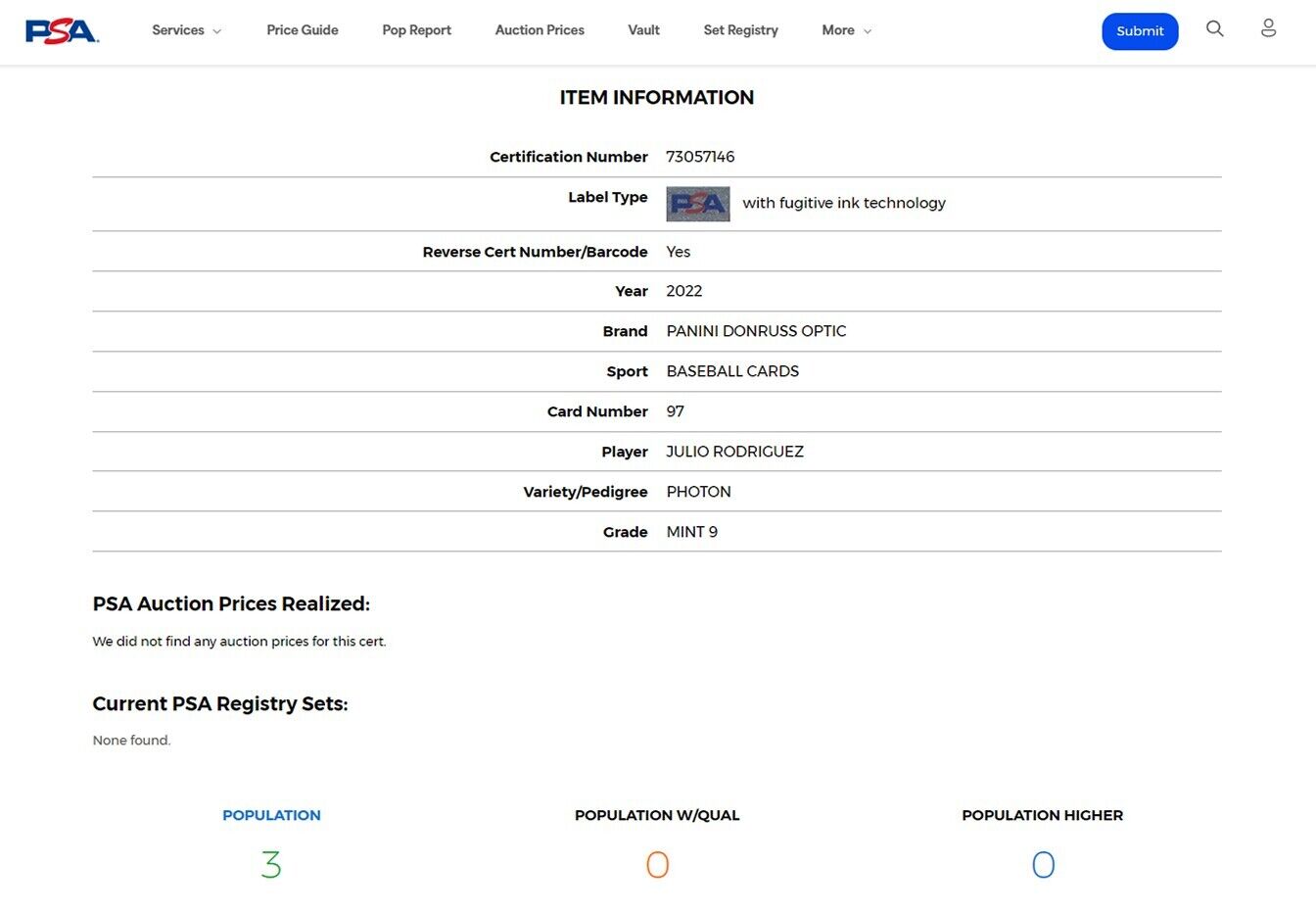Click the POPULATION link heading

coord(271,815)
